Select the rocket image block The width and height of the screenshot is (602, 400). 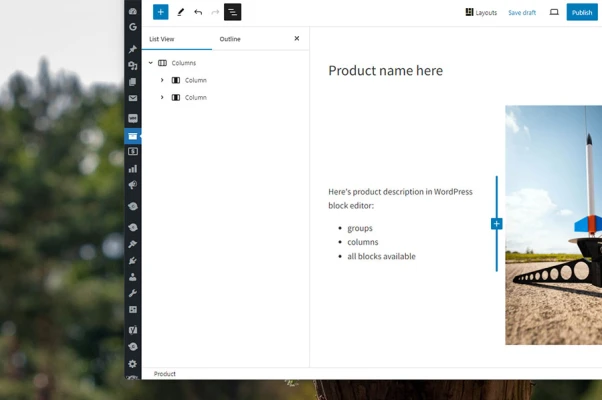click(x=554, y=225)
